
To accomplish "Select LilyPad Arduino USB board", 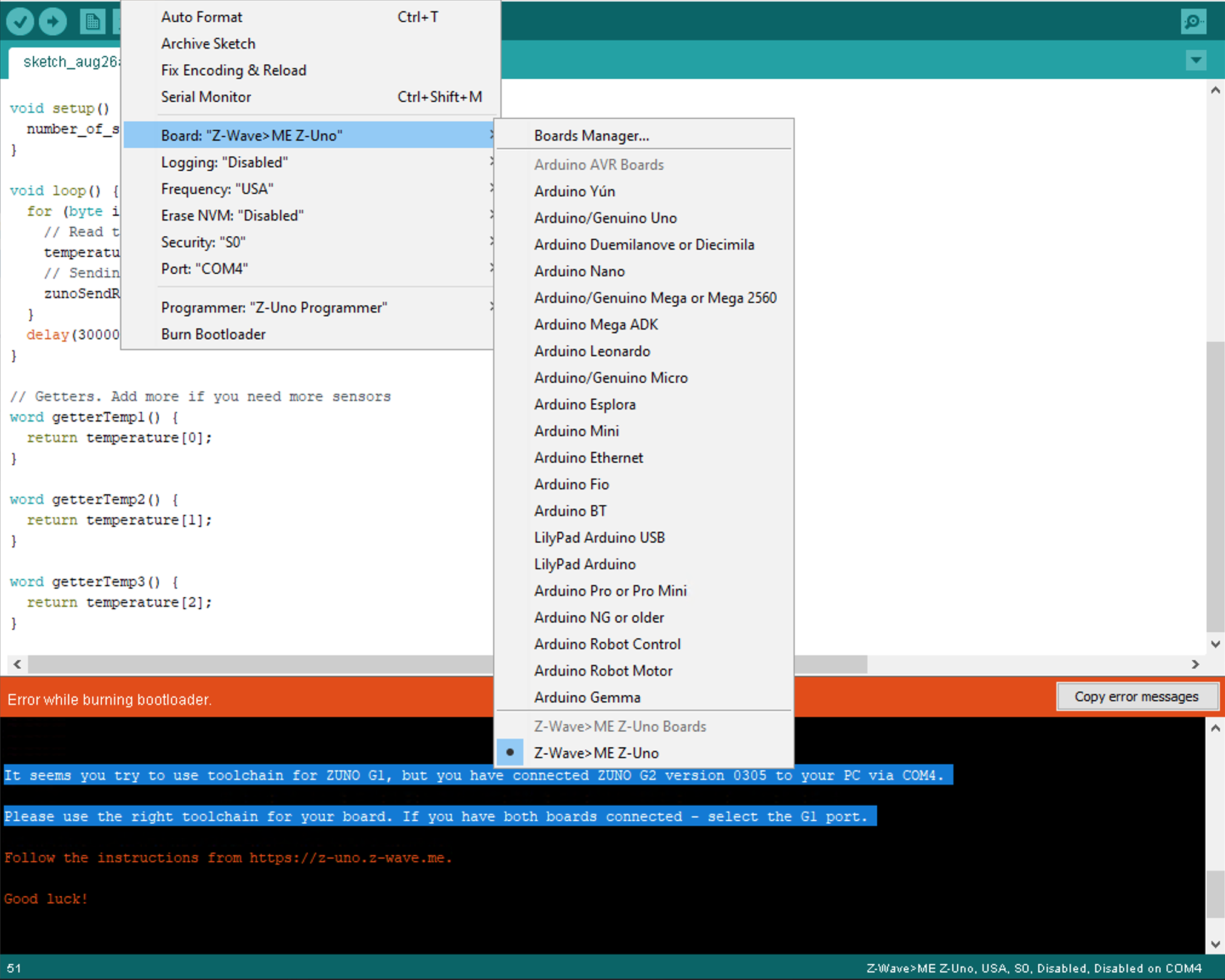I will point(644,538).
